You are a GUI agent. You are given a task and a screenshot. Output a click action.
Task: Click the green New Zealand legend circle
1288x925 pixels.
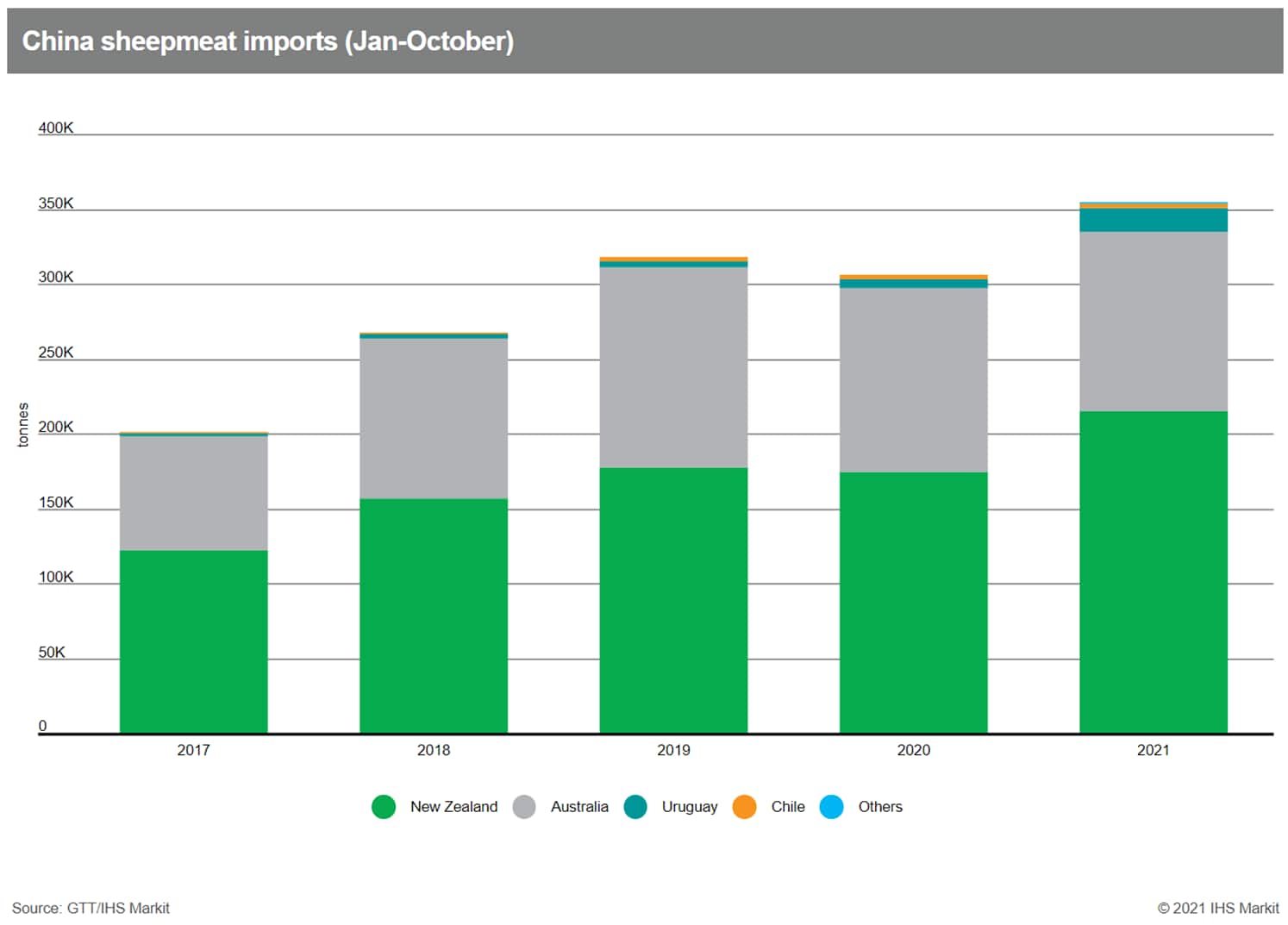point(384,807)
